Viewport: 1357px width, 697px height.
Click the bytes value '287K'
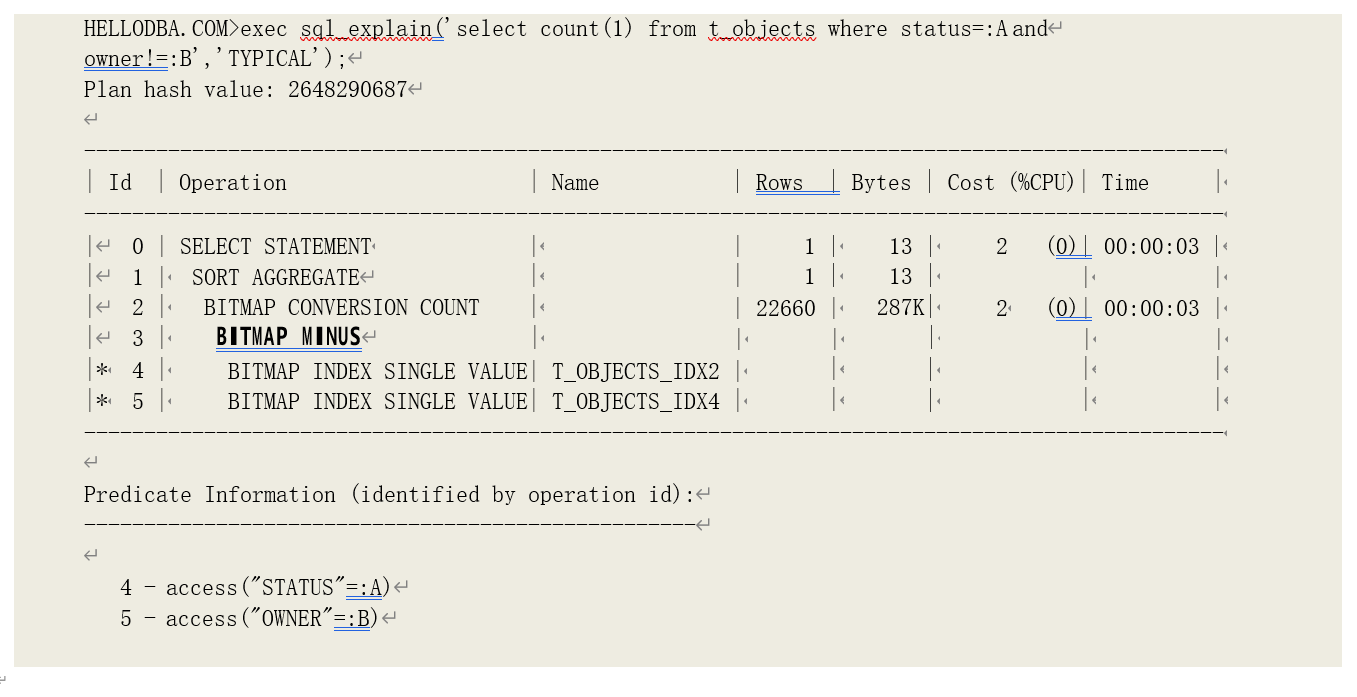[902, 307]
